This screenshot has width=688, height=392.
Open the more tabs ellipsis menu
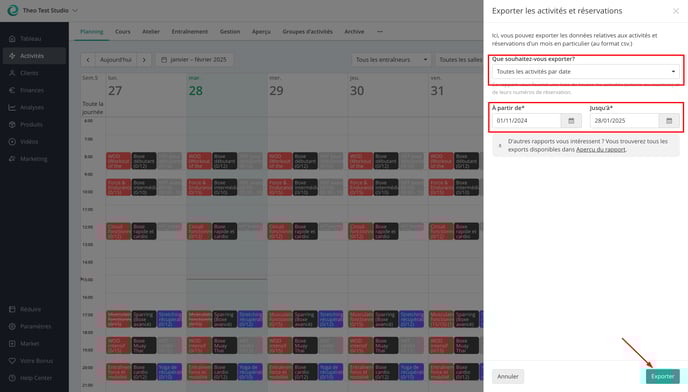pyautogui.click(x=380, y=32)
